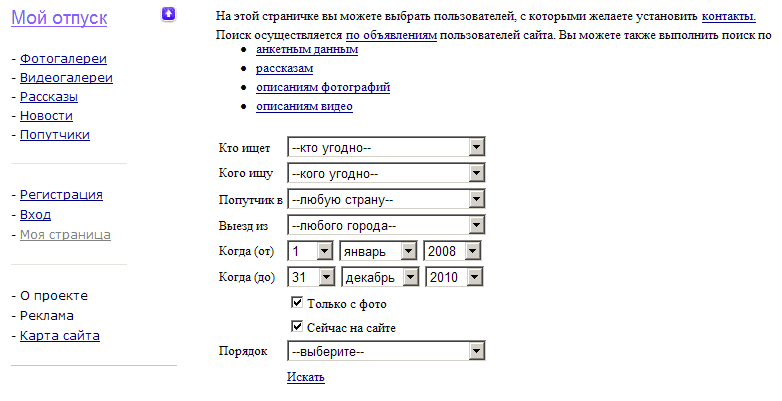The image size is (782, 401).
Task: Expand the Выезд из city dropdown
Action: [x=386, y=225]
